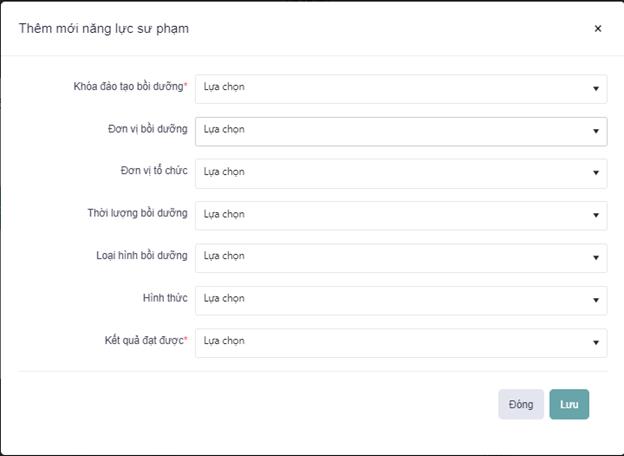This screenshot has height=456, width=624.
Task: Close the dialog with the X icon
Action: [x=598, y=29]
